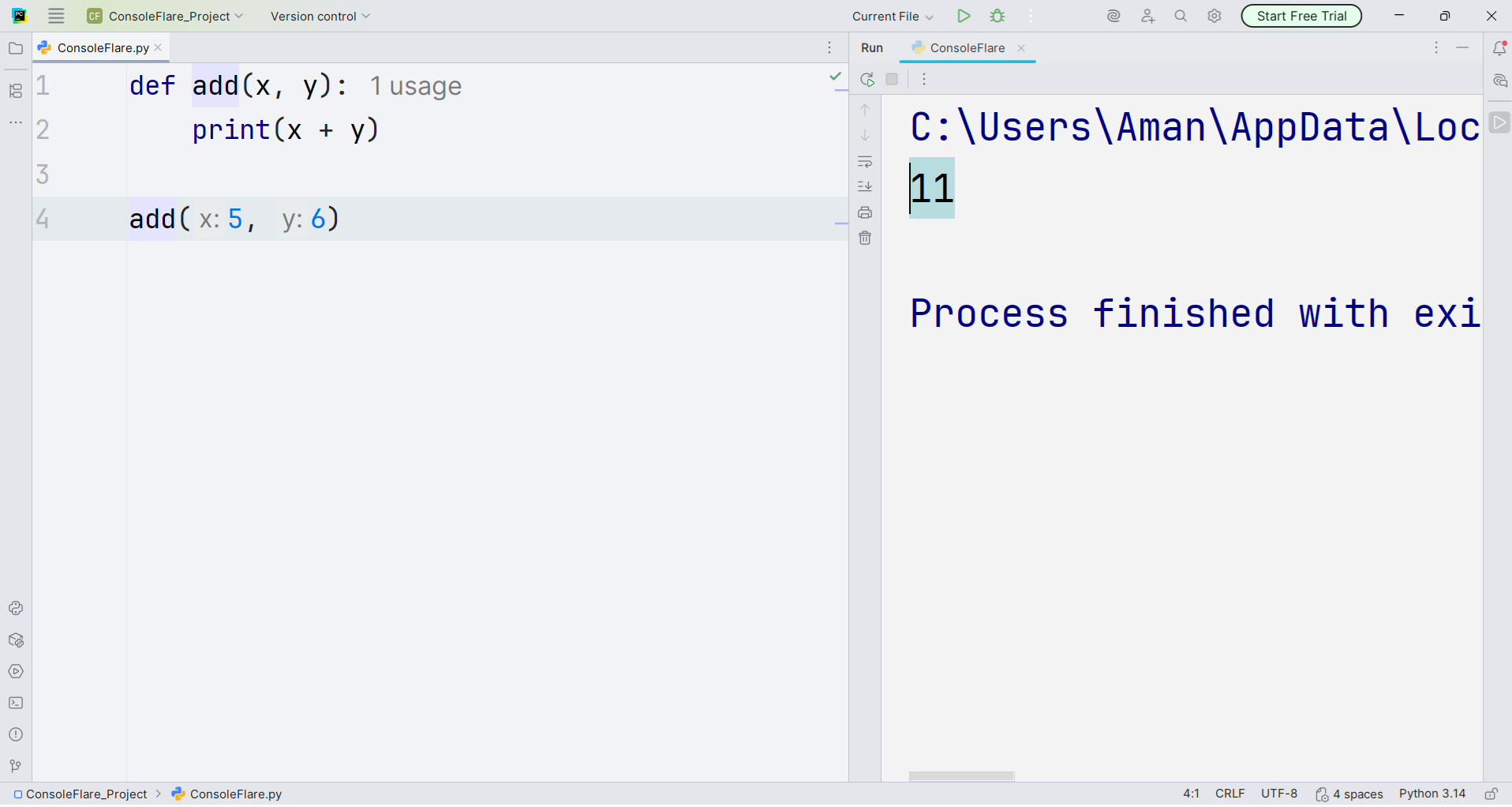The height and width of the screenshot is (807, 1512).
Task: Rerun the ConsoleFlare program
Action: pos(866,79)
